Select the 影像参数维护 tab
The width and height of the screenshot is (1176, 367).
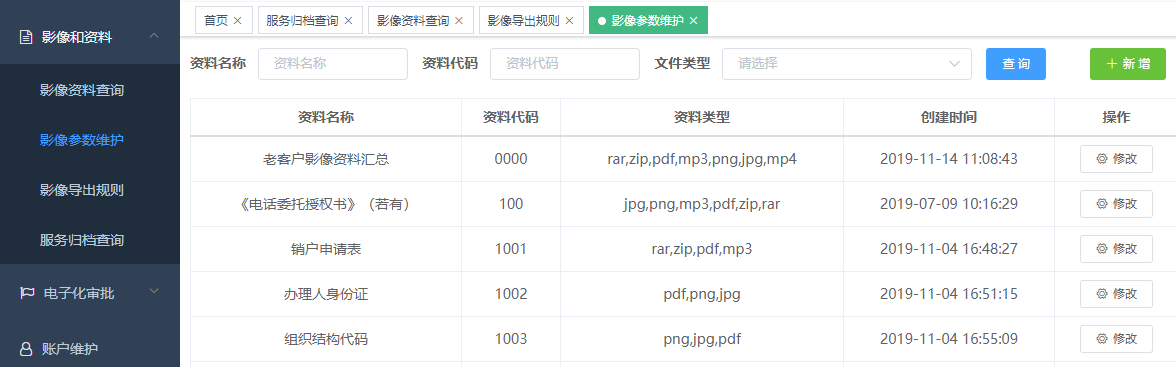point(647,20)
